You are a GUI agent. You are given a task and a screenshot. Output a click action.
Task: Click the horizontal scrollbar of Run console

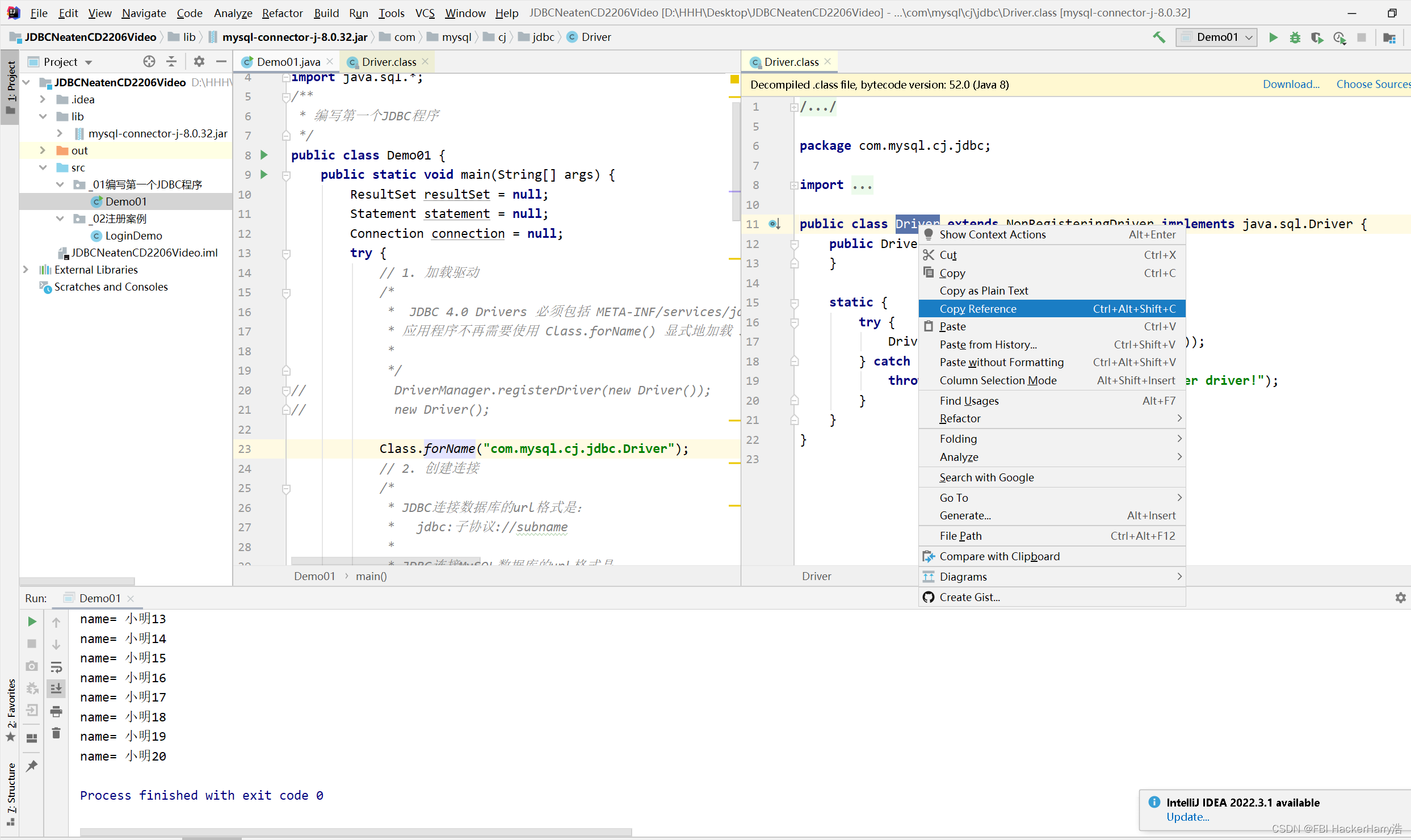356,832
